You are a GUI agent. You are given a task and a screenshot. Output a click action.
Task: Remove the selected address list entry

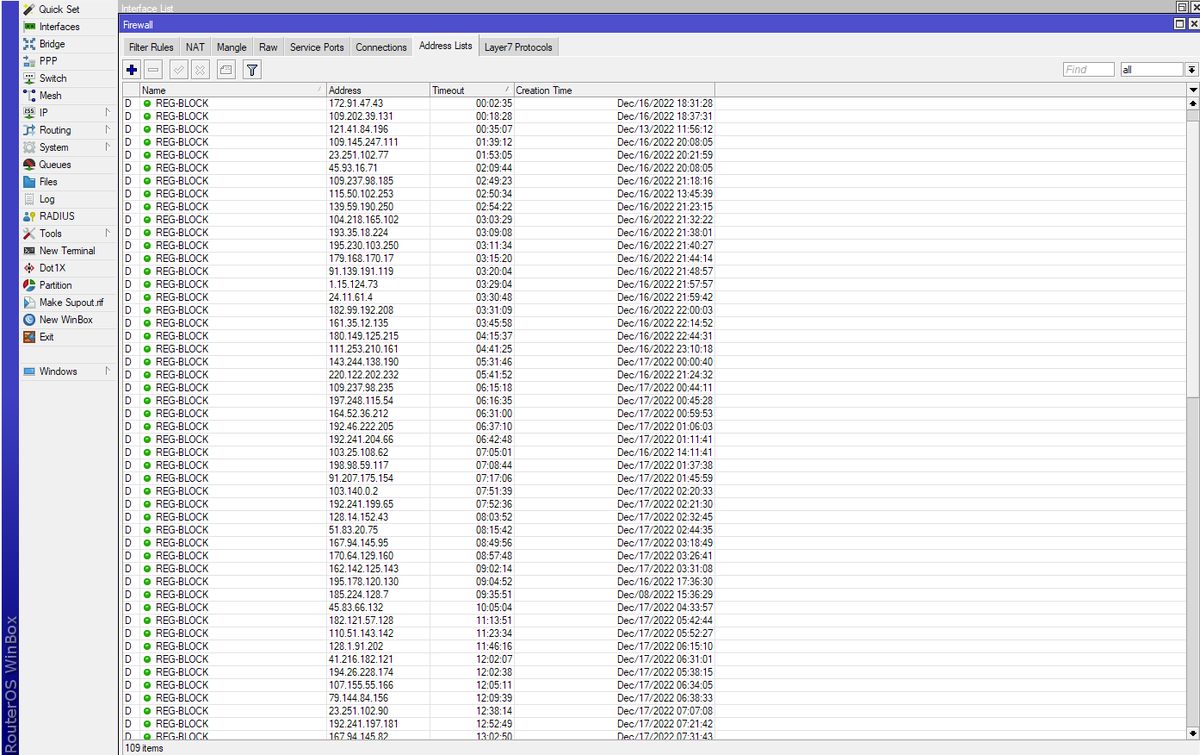(153, 69)
